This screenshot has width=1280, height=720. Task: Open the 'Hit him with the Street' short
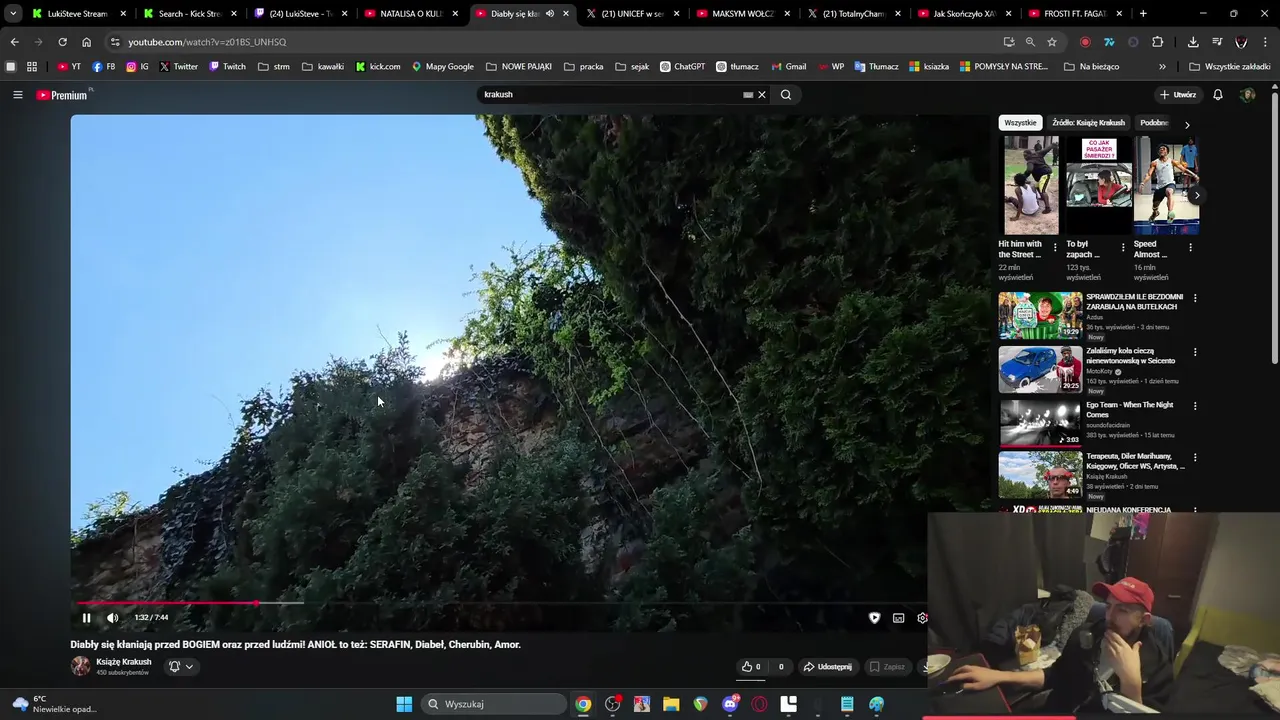pyautogui.click(x=1031, y=186)
